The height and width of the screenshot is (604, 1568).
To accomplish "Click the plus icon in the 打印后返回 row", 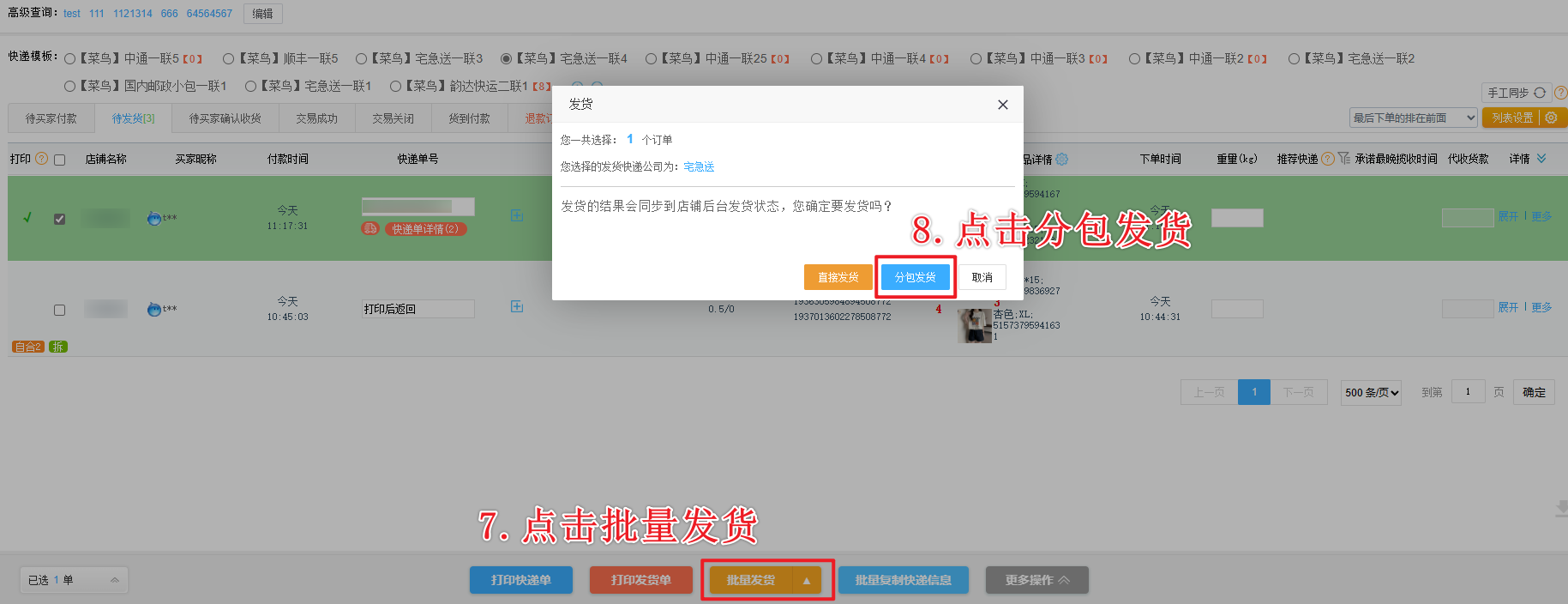I will tap(517, 306).
